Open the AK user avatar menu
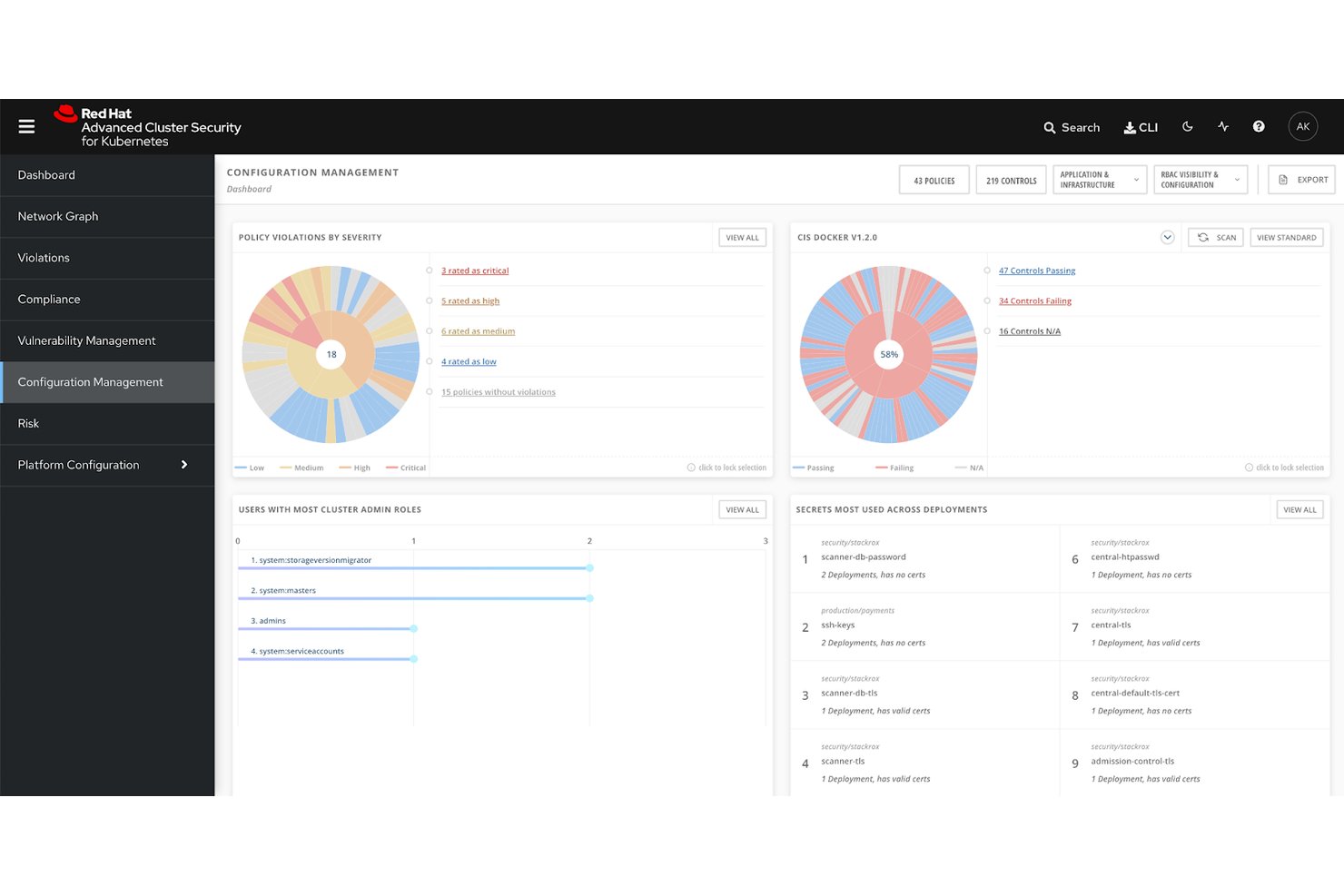Screen dimensions: 1344x896 1303,127
